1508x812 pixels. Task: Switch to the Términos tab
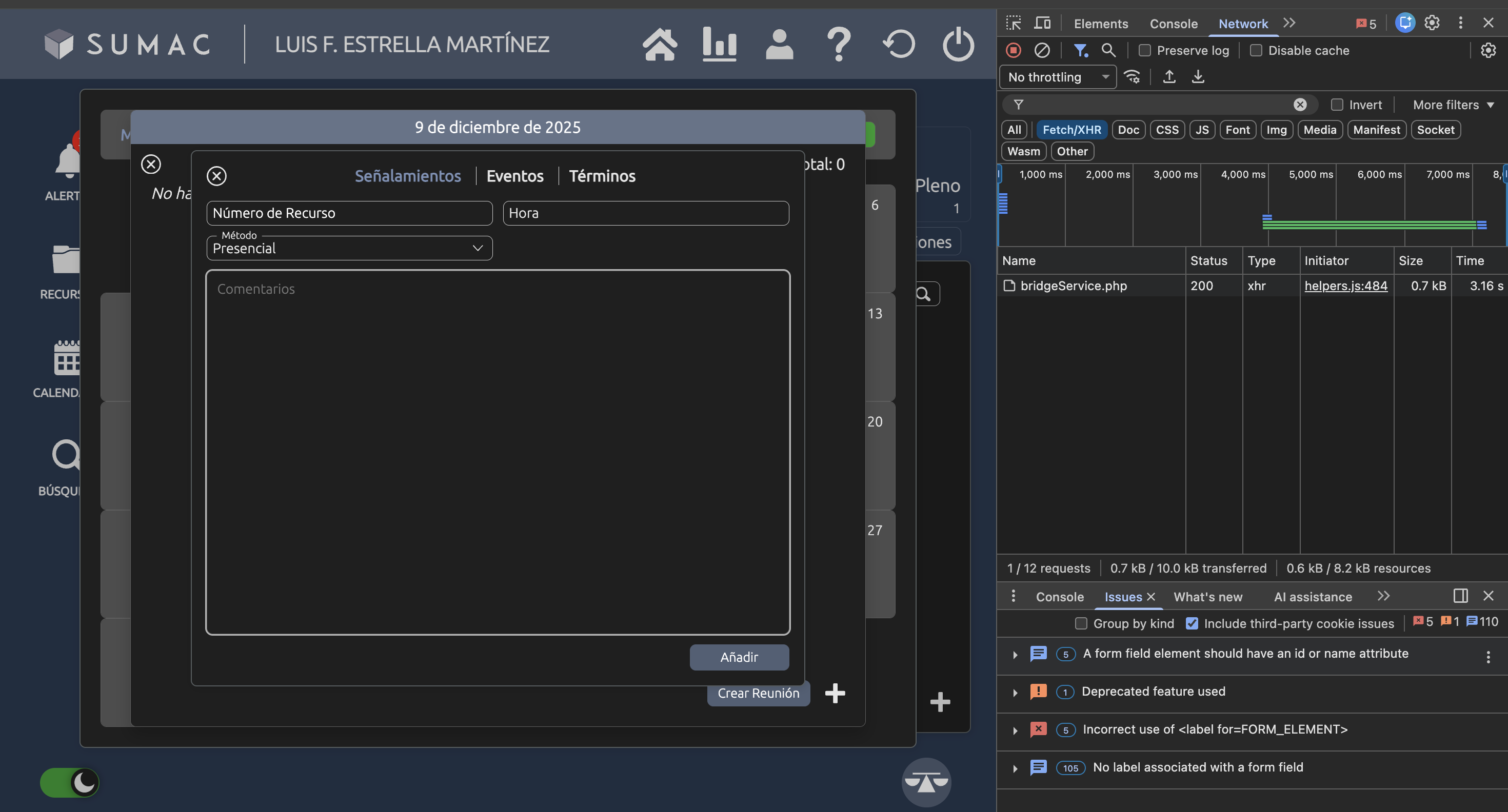(602, 176)
